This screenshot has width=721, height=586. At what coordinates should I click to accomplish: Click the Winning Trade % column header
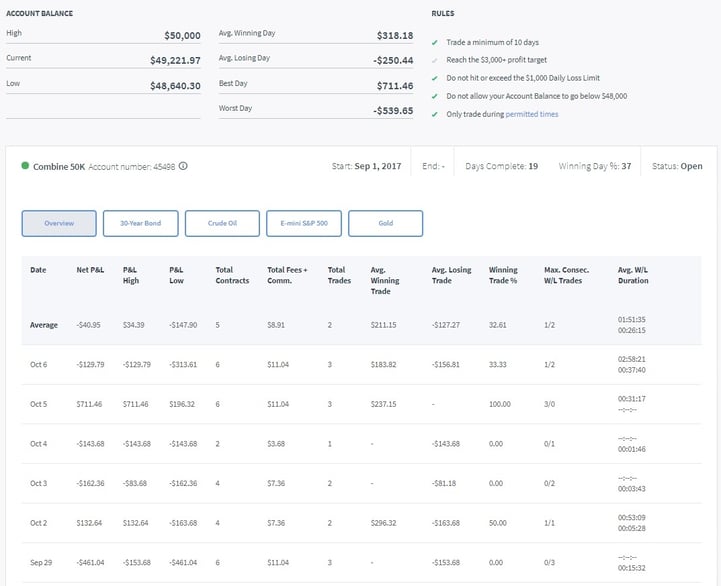[x=504, y=275]
